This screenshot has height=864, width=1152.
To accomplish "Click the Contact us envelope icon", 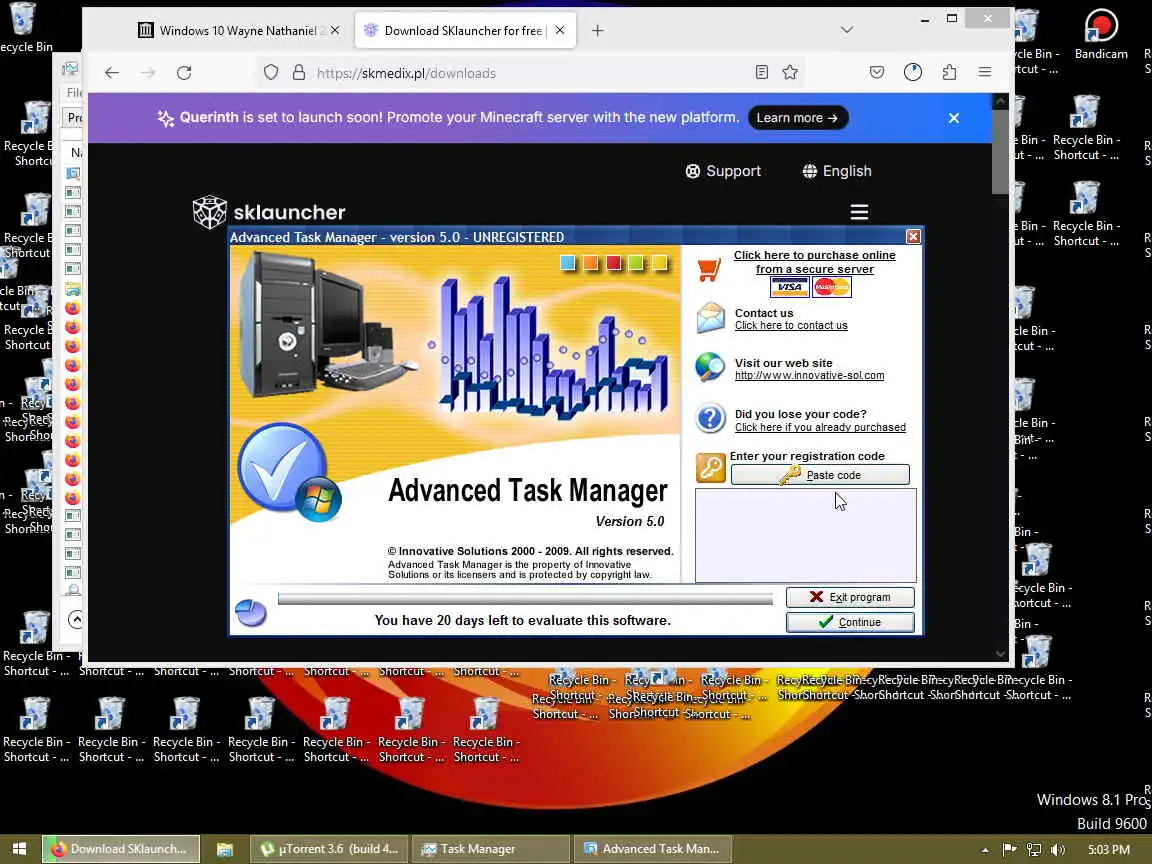I will pos(710,318).
